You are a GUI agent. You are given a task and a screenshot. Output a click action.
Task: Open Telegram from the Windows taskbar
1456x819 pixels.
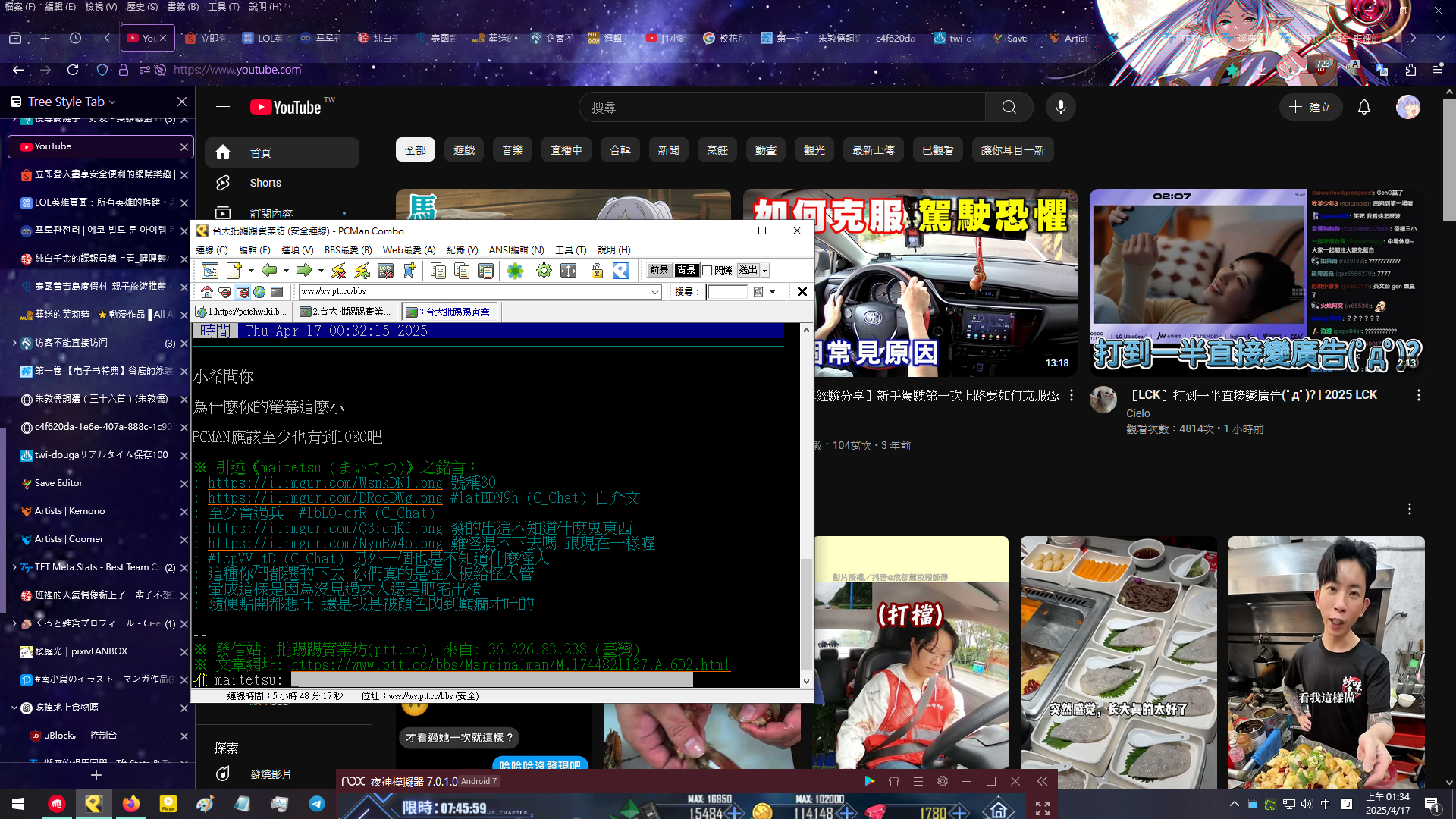(317, 804)
